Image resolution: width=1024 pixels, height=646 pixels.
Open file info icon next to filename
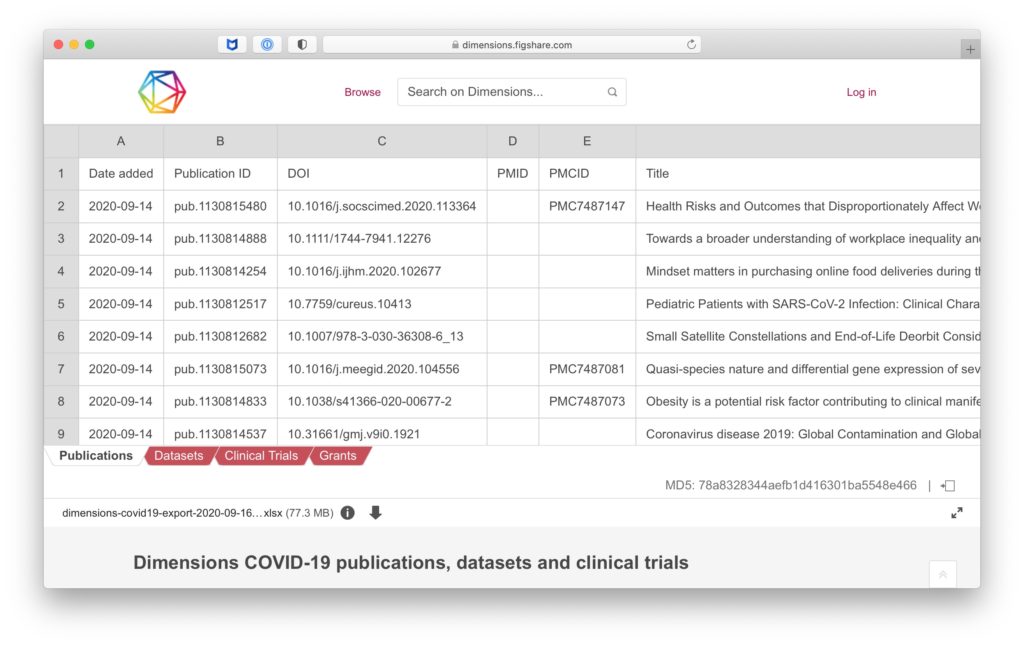click(347, 513)
